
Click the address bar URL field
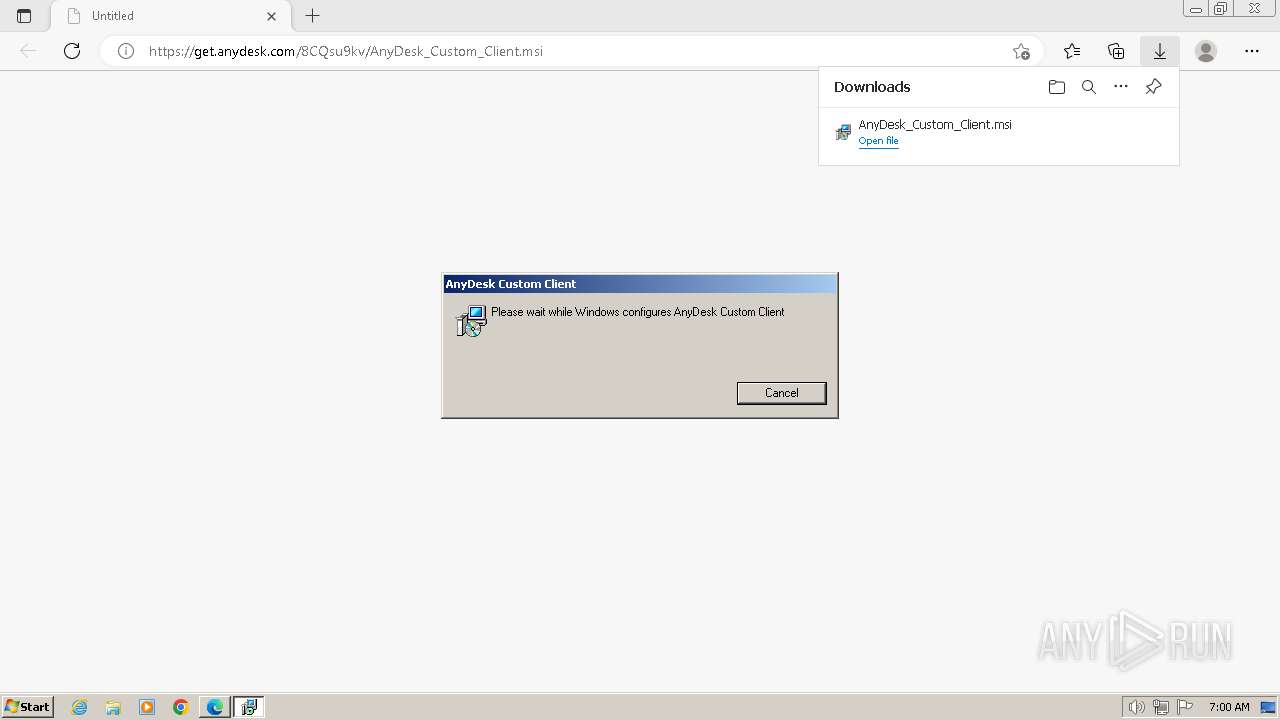pos(570,51)
